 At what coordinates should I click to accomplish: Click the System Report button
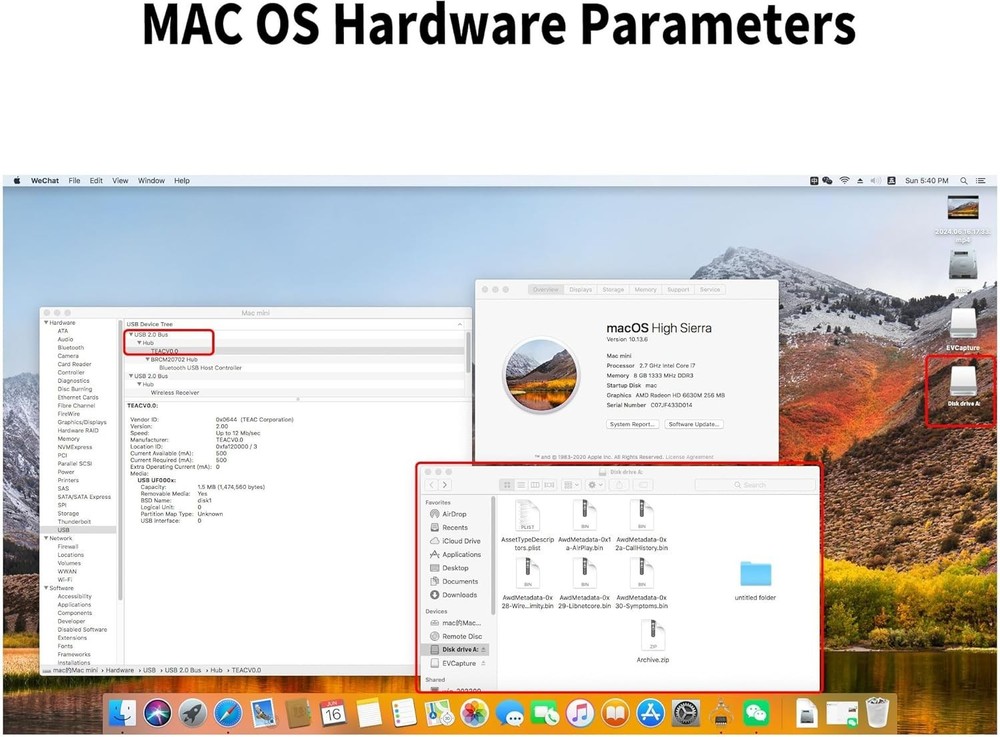pos(632,424)
